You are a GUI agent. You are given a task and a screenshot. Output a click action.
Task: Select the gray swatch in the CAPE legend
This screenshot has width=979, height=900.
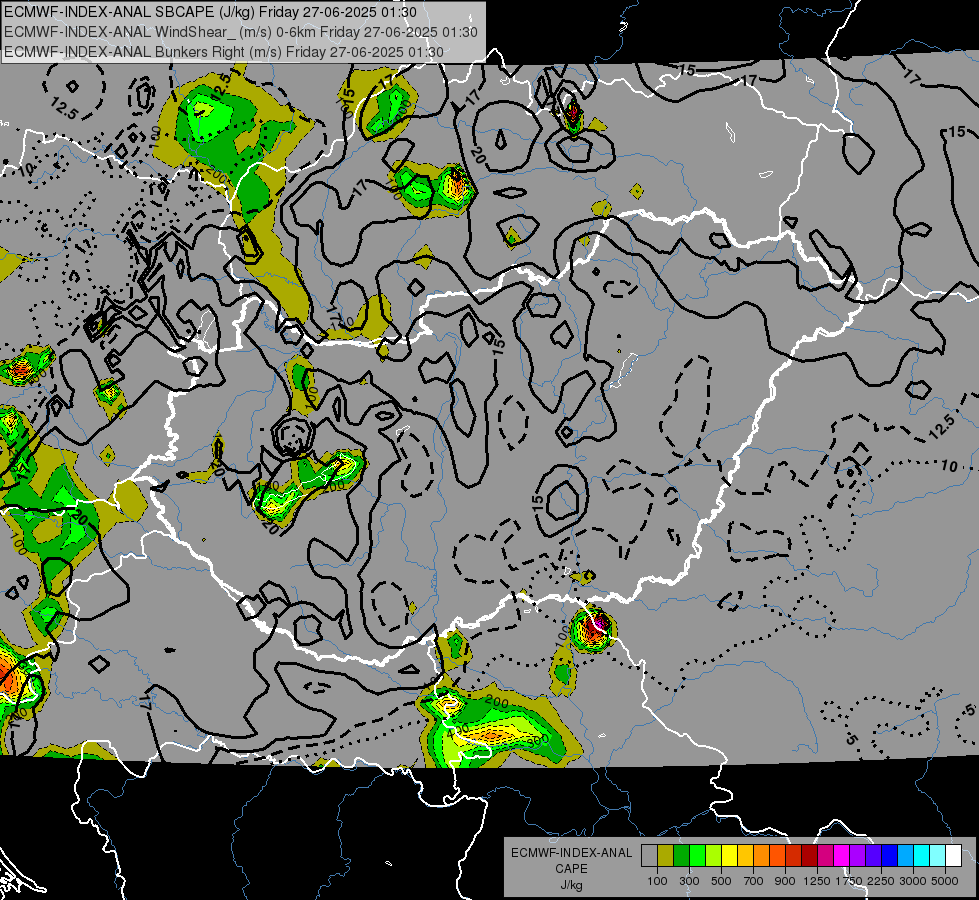(649, 856)
